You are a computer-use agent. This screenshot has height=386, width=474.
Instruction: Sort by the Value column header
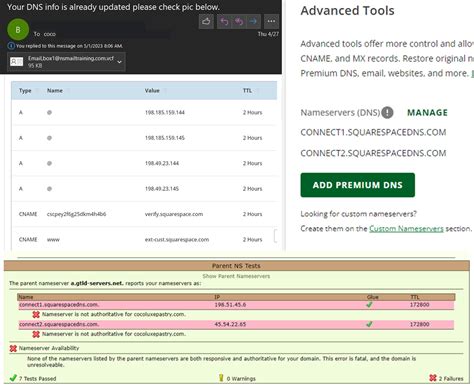point(152,91)
